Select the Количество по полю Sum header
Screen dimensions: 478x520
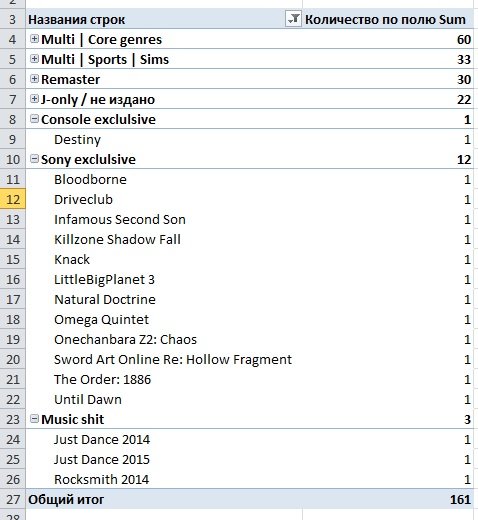click(388, 19)
